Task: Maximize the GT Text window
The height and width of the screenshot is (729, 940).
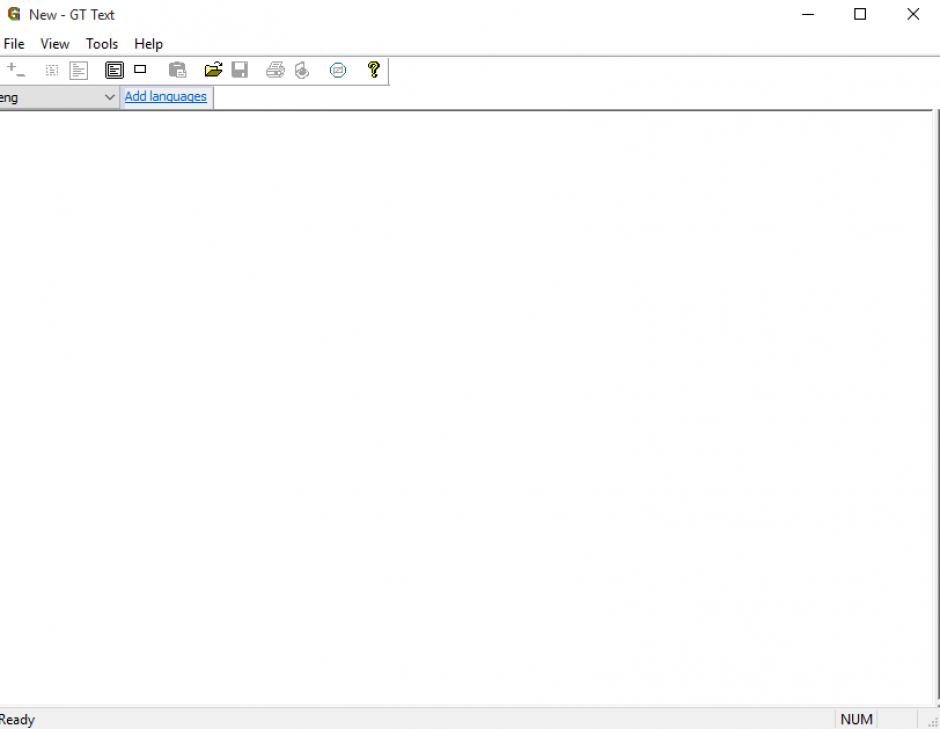Action: [860, 15]
